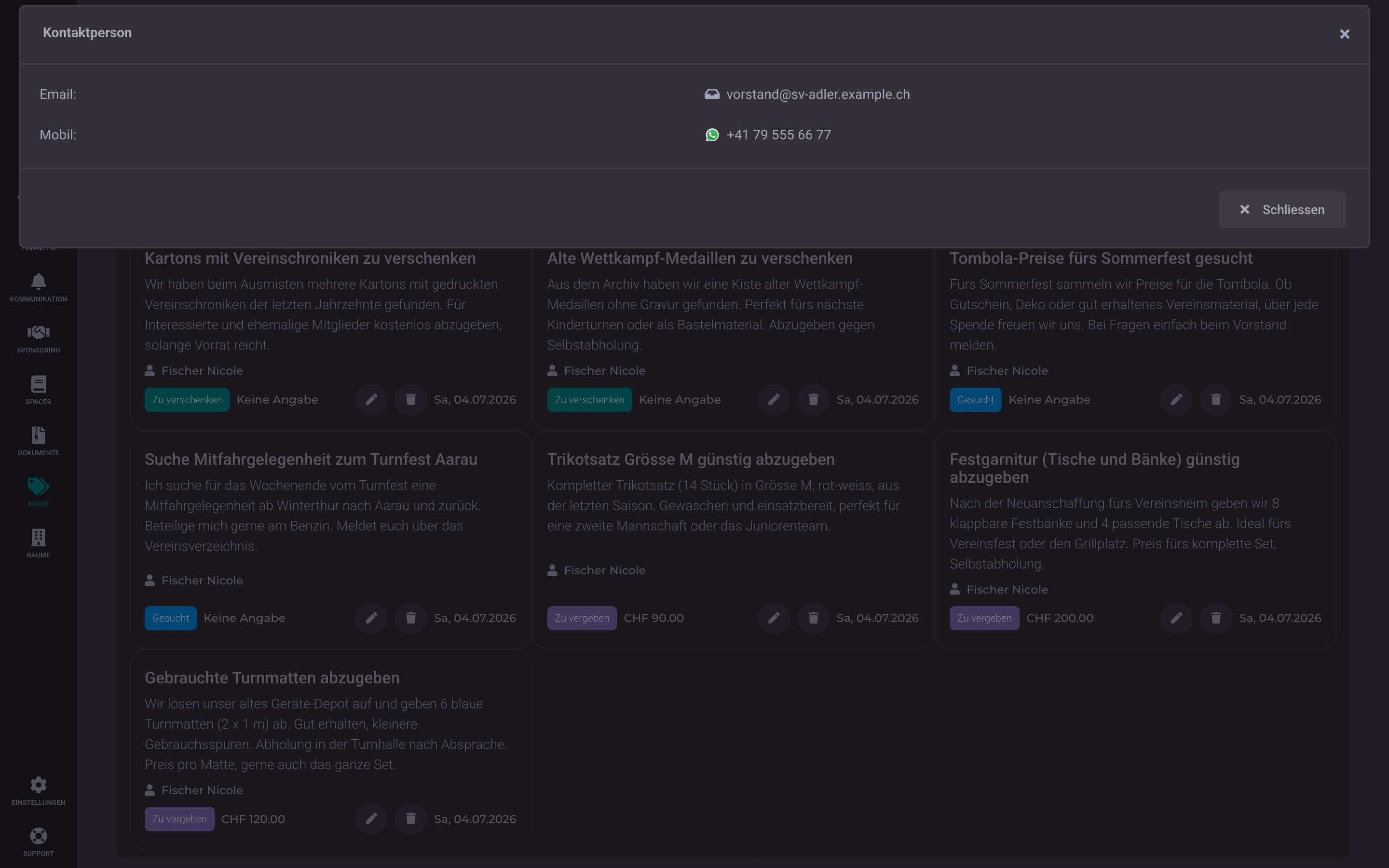This screenshot has height=868, width=1389.
Task: Click Fischer Nicole on the Tombola-Preise listing
Action: (1008, 371)
